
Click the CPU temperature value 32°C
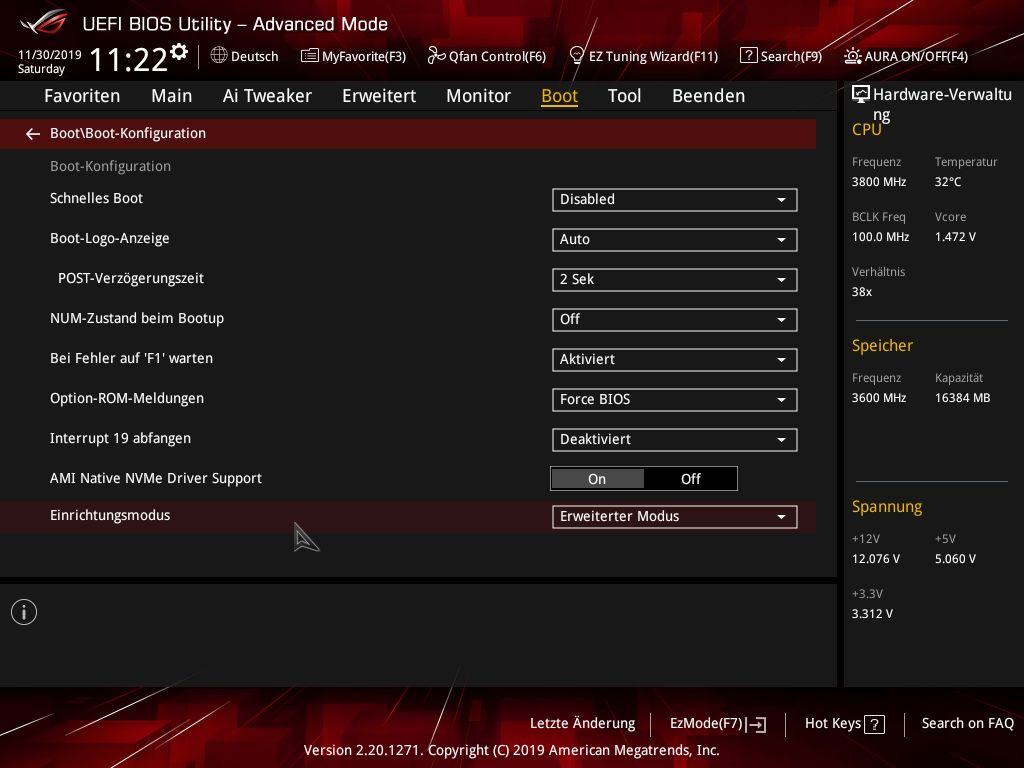(948, 182)
